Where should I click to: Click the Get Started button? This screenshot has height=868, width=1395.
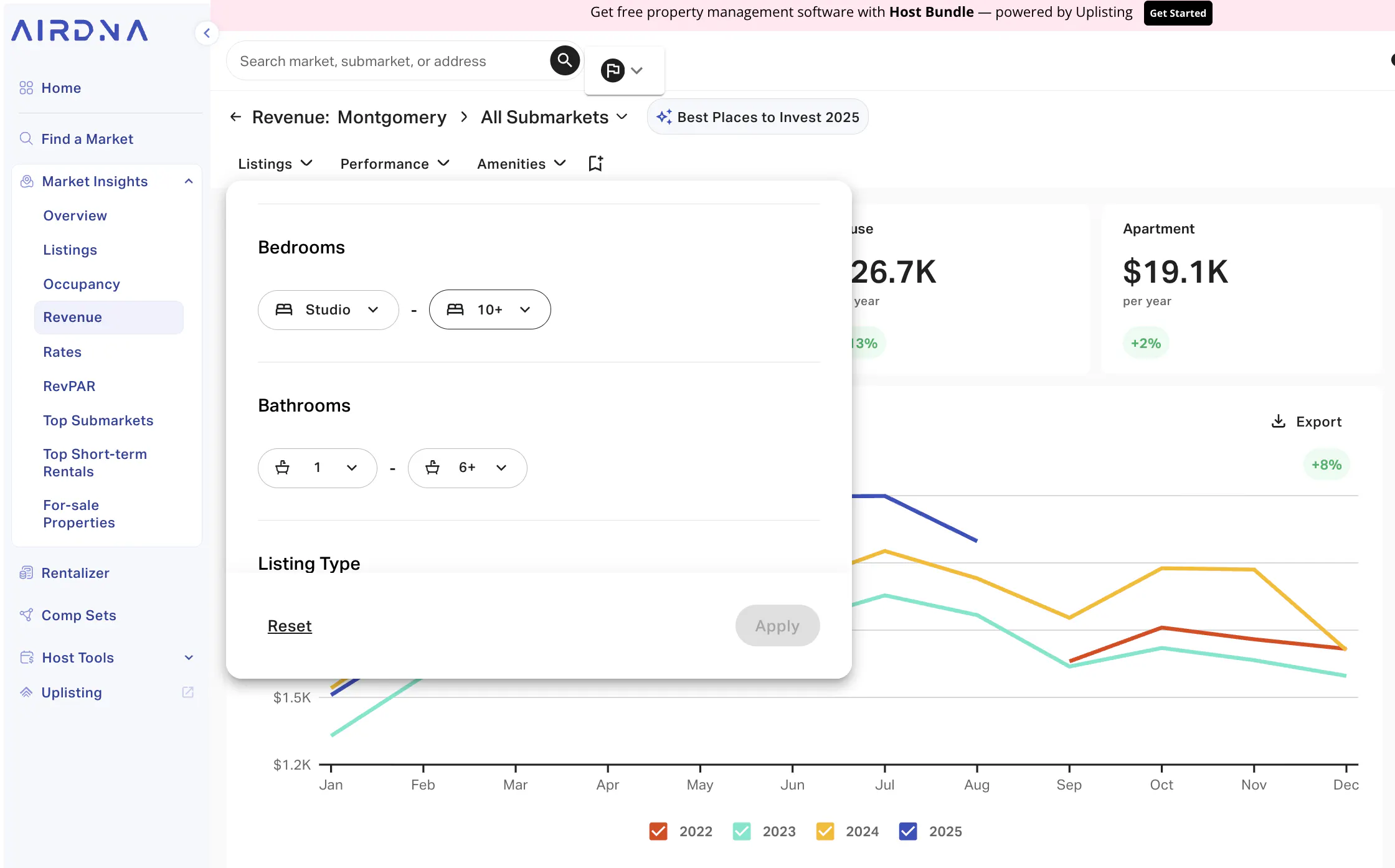pyautogui.click(x=1178, y=13)
